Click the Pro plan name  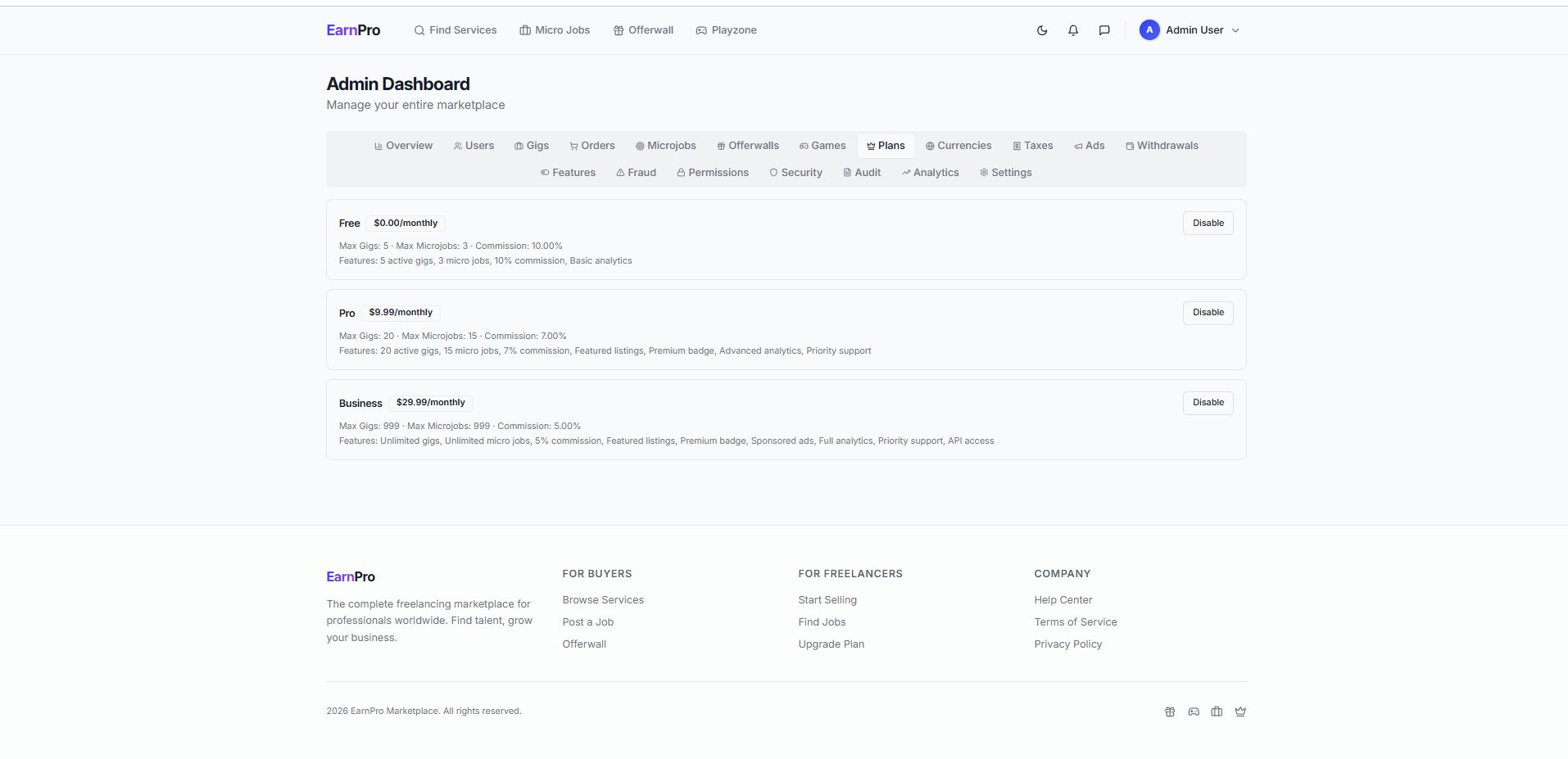click(x=347, y=314)
